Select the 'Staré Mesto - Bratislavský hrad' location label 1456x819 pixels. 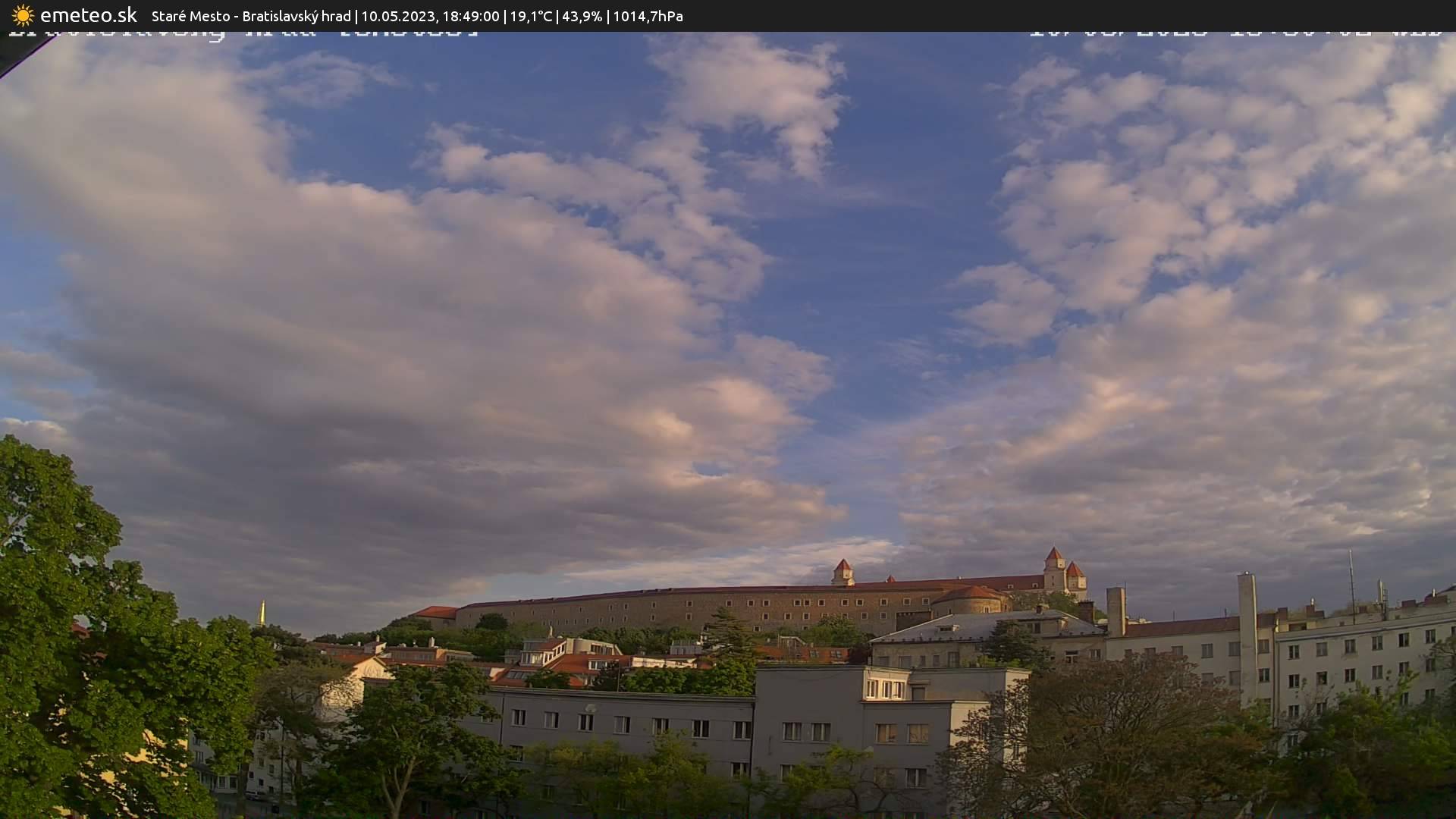[250, 15]
